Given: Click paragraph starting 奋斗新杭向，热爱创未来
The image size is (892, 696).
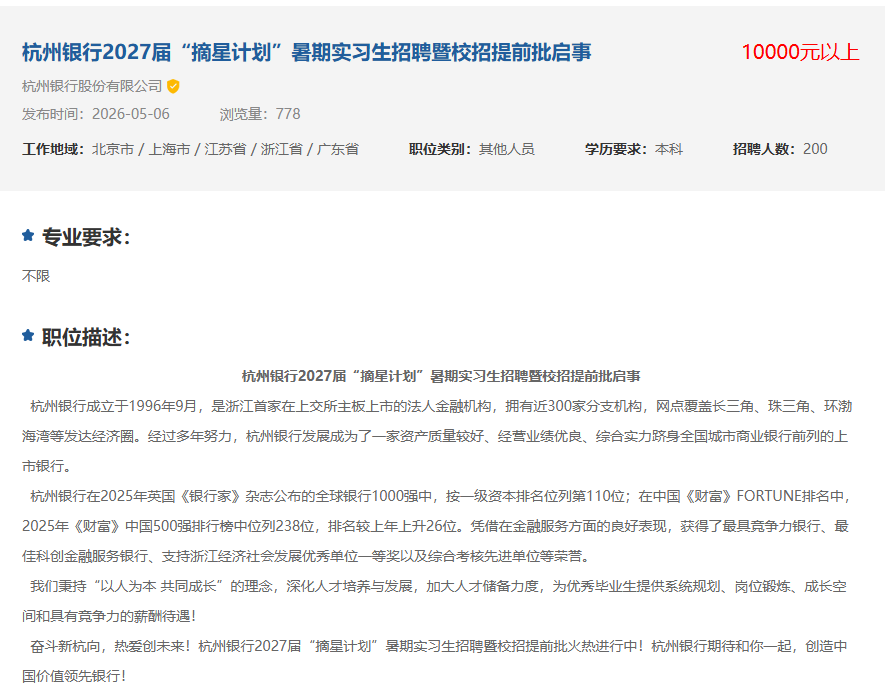Looking at the screenshot, I should pyautogui.click(x=435, y=661).
